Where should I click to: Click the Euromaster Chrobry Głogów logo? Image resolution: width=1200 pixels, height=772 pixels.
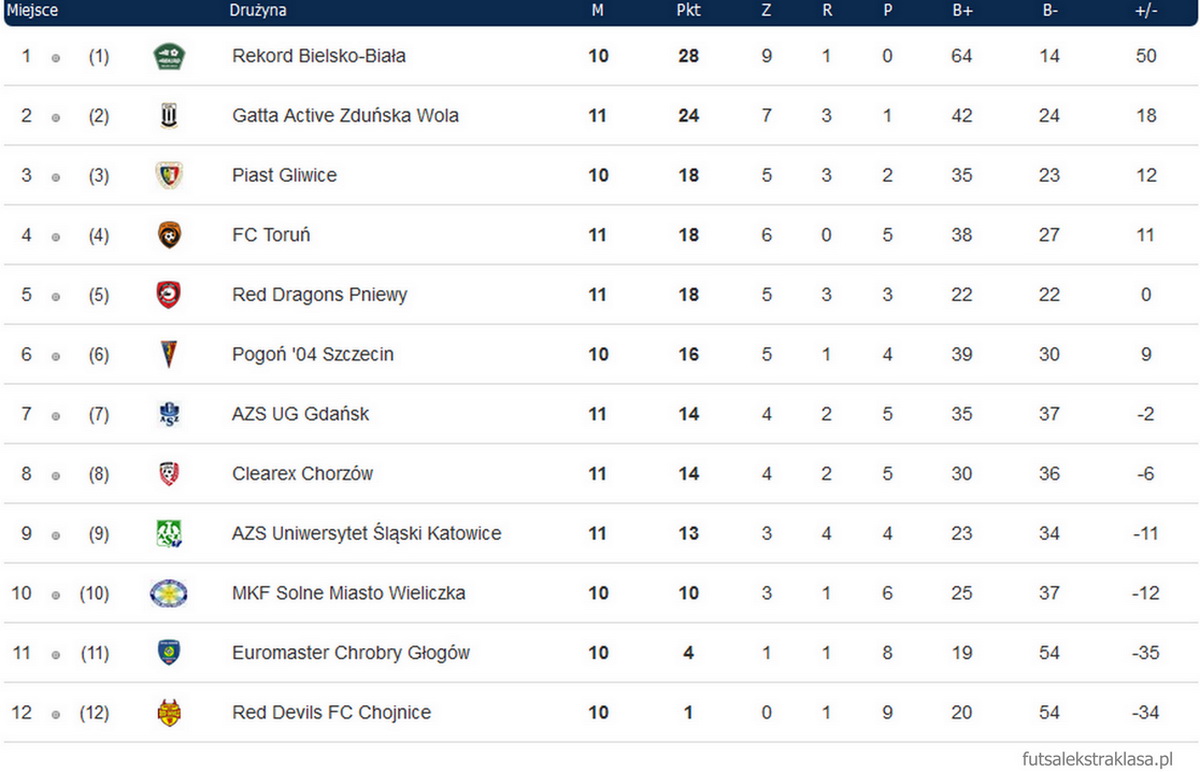pyautogui.click(x=167, y=653)
